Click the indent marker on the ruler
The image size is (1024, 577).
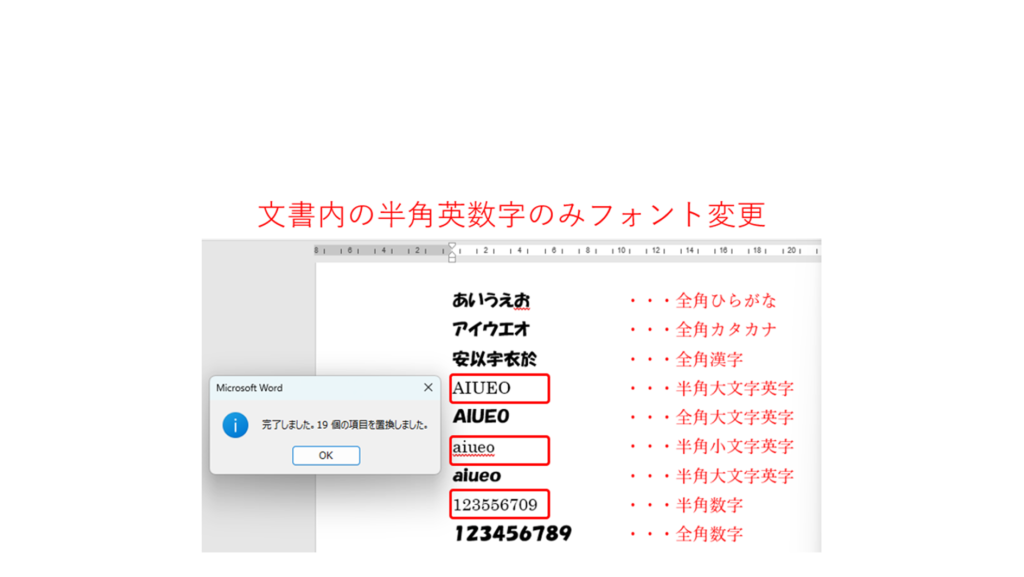452,252
